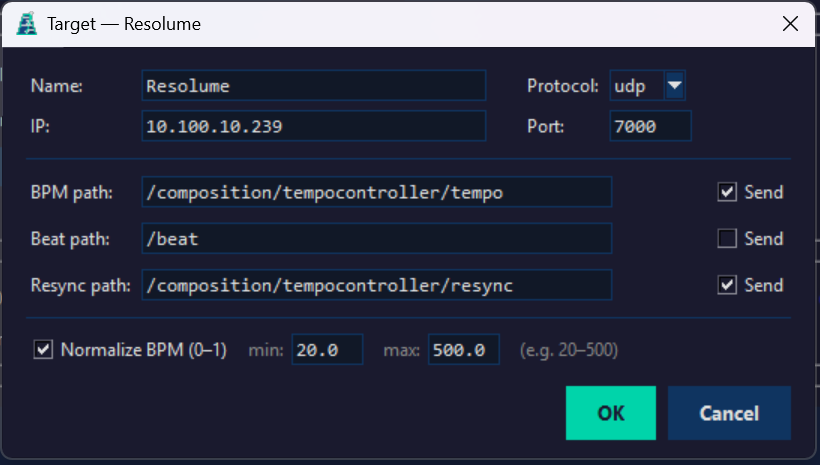Enable the Send checkbox for Beat path
820x465 pixels.
pos(727,239)
